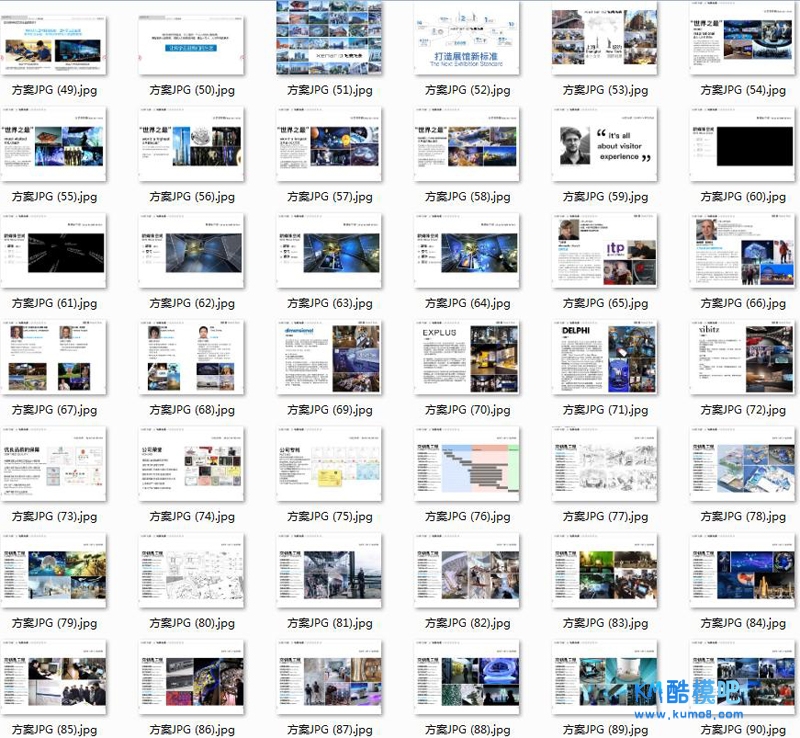Click file name label 方案JPG (49).jpg
Screen dimensions: 800x738
(54, 90)
